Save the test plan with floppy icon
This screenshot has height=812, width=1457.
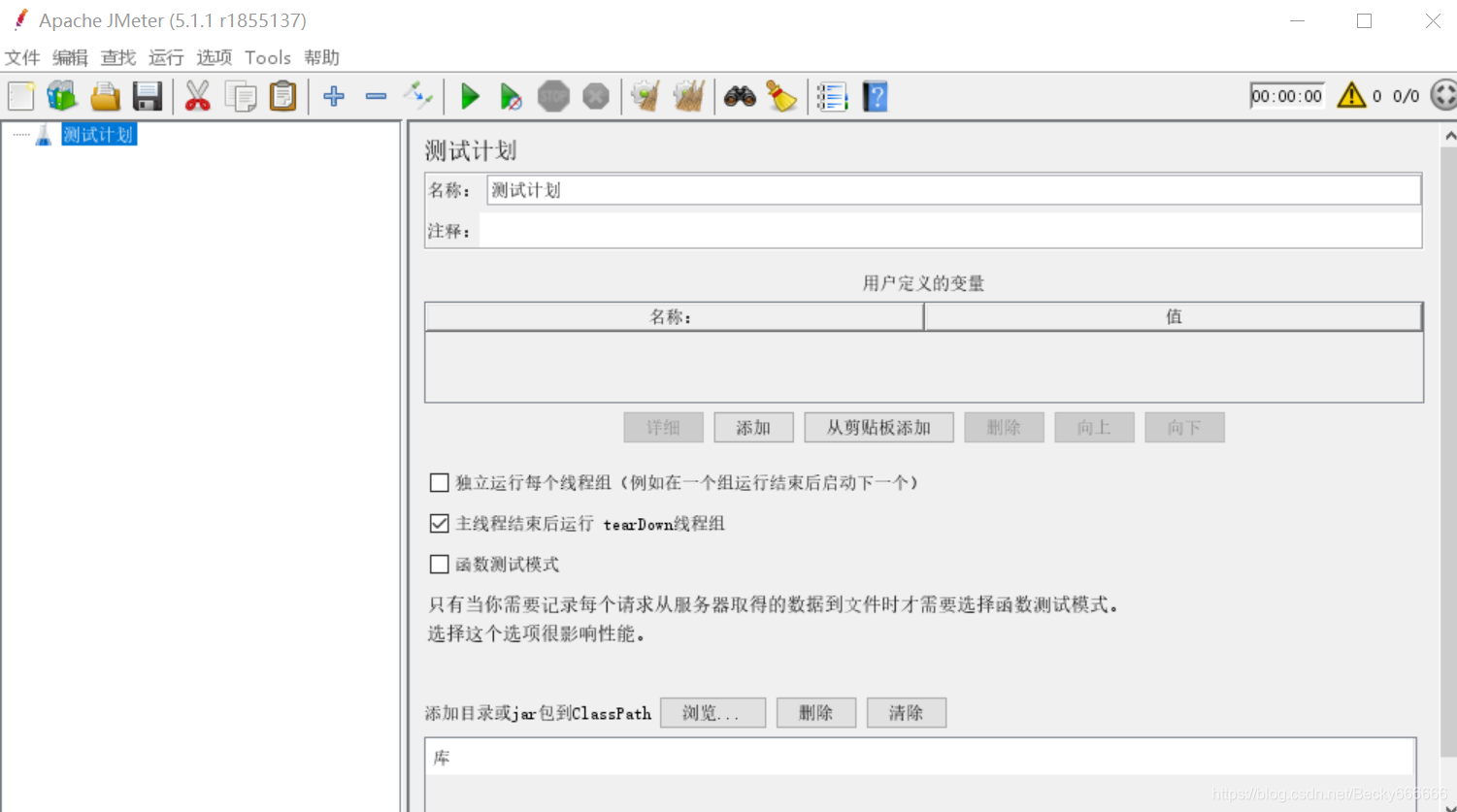(x=148, y=96)
